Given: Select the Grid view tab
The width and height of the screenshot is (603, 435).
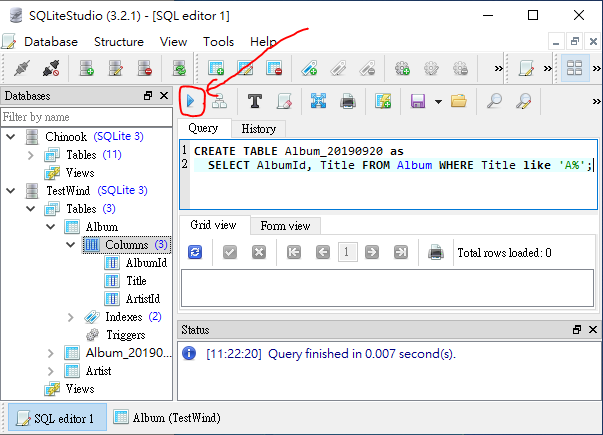Looking at the screenshot, I should pyautogui.click(x=213, y=225).
